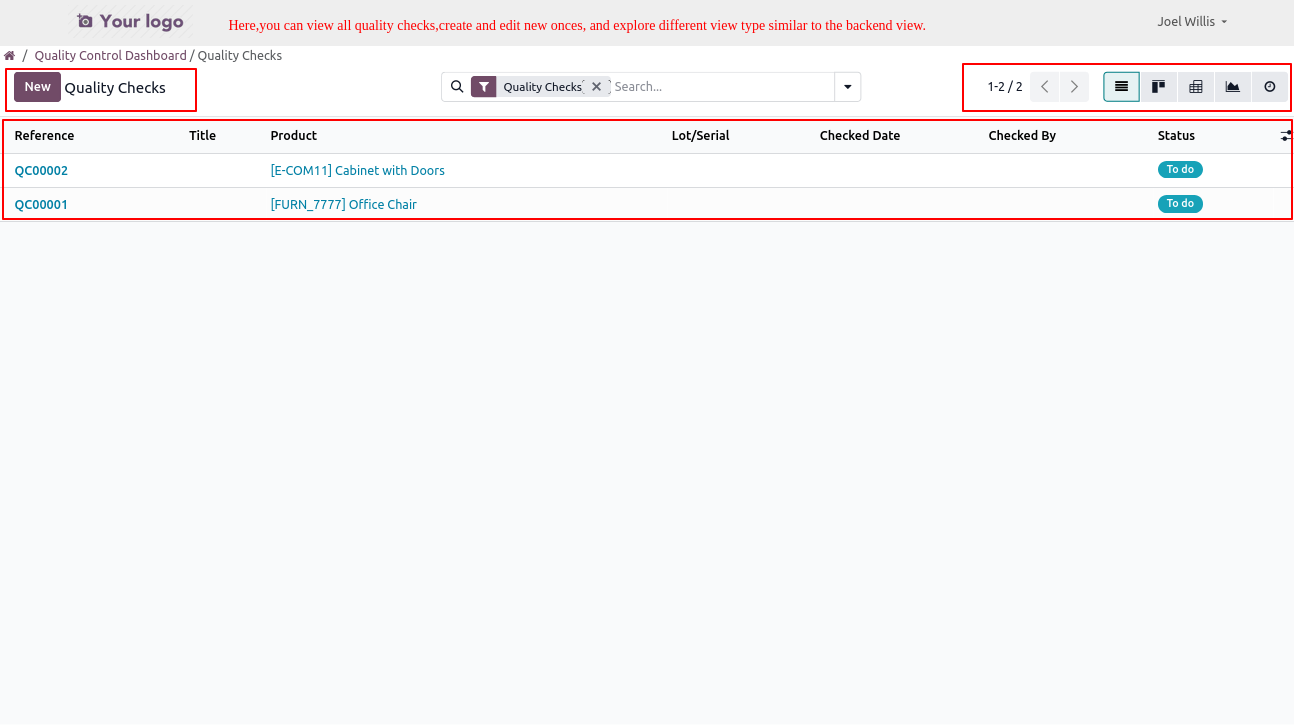
Task: Open the Office Chair product record
Action: tap(343, 205)
